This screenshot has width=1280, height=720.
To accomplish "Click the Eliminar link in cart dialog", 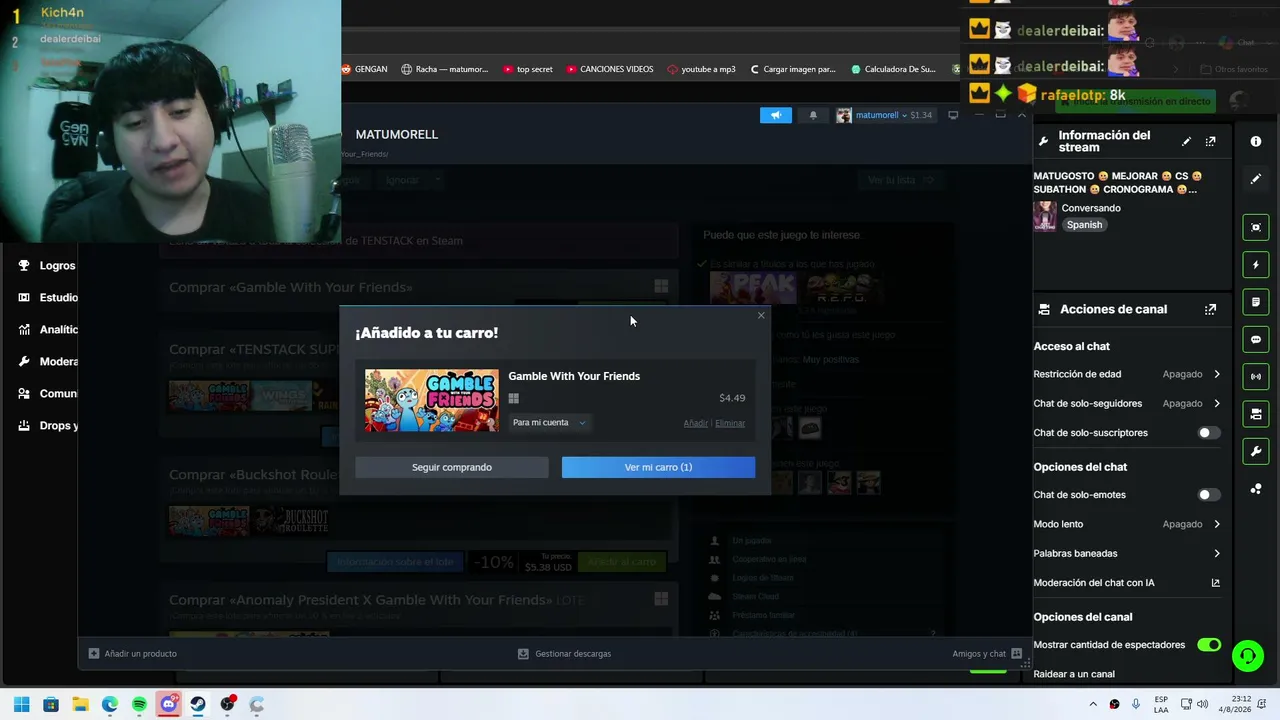I will click(730, 423).
